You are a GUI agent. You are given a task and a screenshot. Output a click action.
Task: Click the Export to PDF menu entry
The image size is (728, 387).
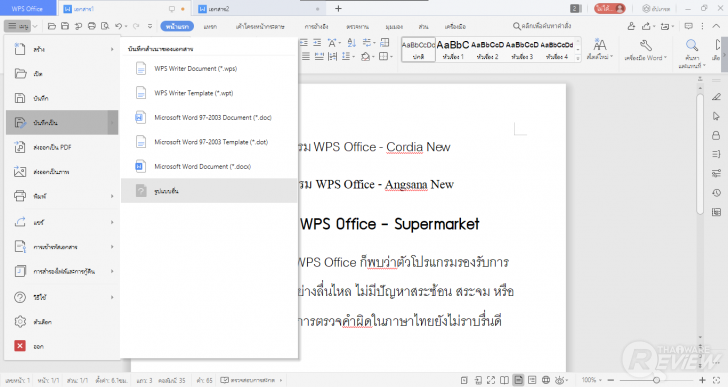(x=62, y=147)
